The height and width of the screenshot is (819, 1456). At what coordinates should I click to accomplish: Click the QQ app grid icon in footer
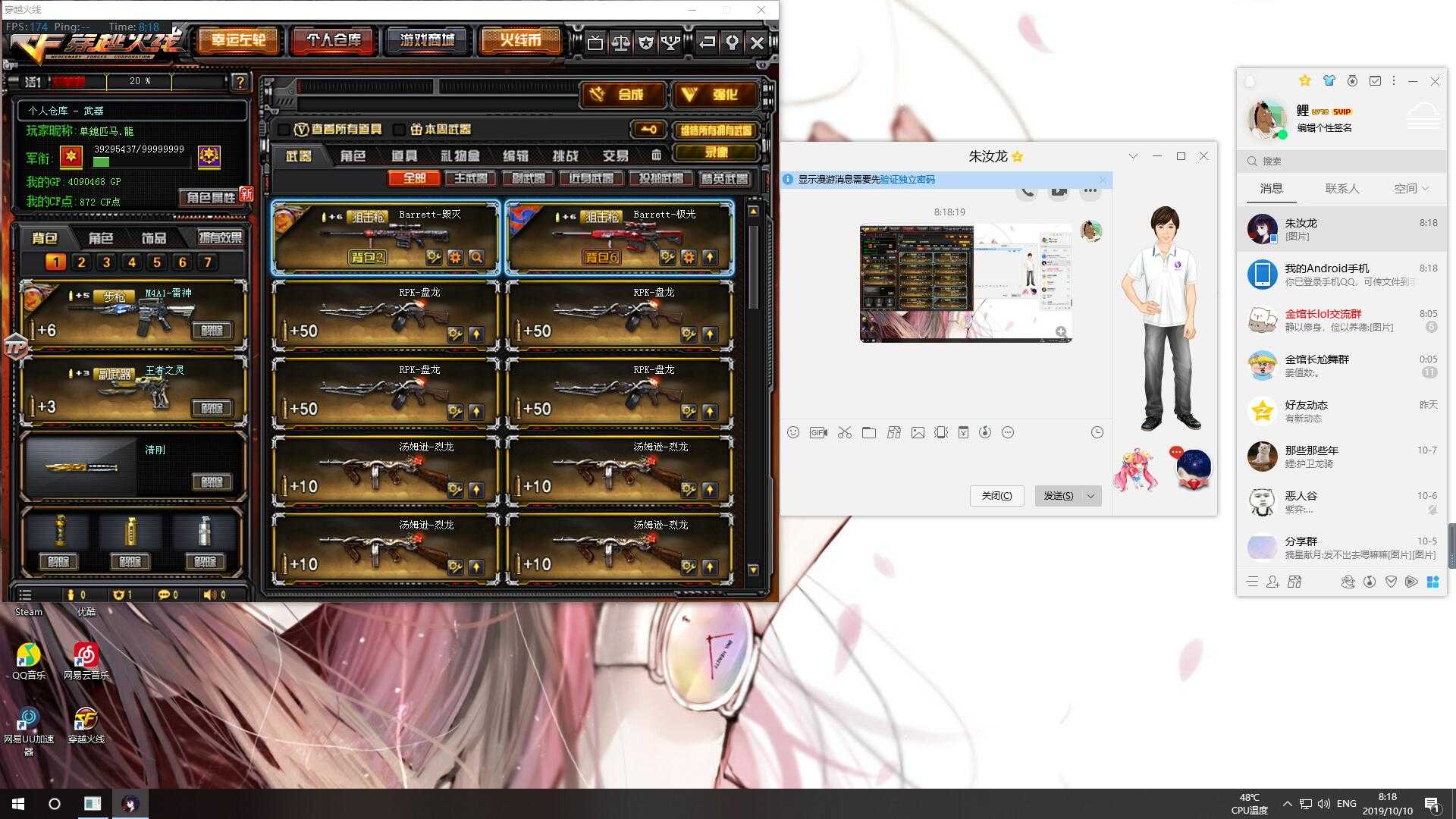coord(1432,582)
